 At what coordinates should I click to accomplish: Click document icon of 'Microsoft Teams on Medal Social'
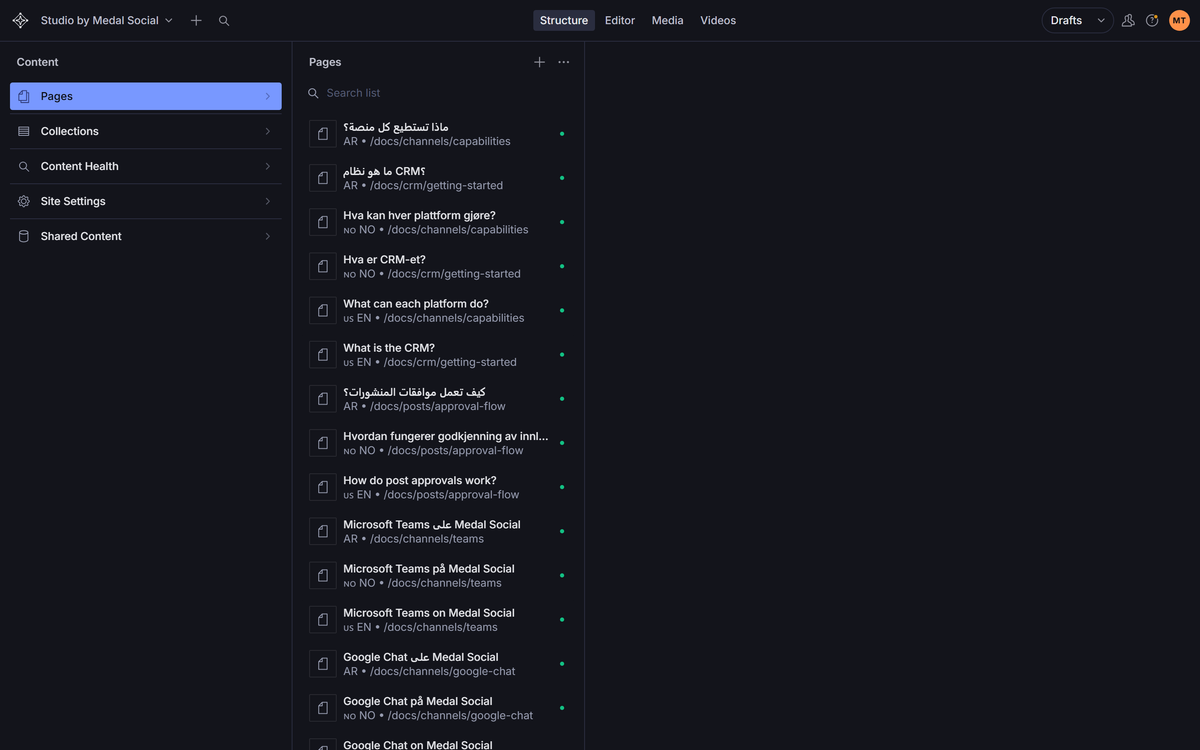click(323, 619)
